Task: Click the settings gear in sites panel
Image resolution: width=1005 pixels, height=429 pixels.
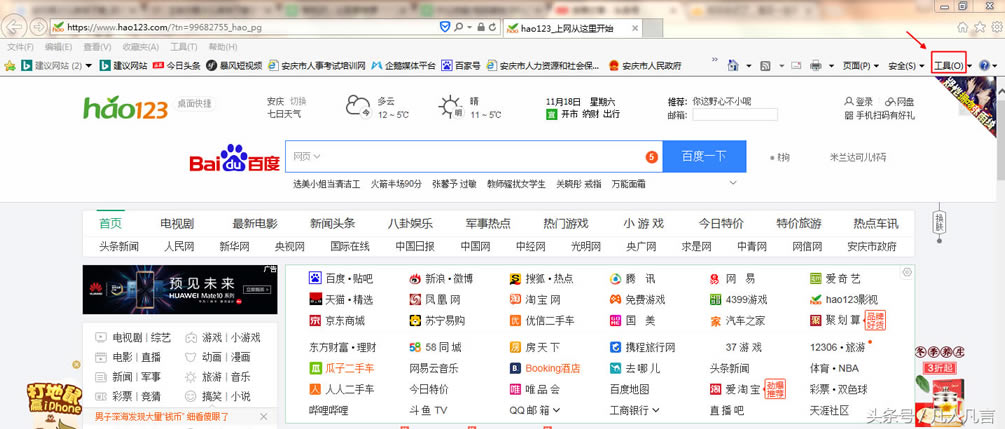Action: 907,272
